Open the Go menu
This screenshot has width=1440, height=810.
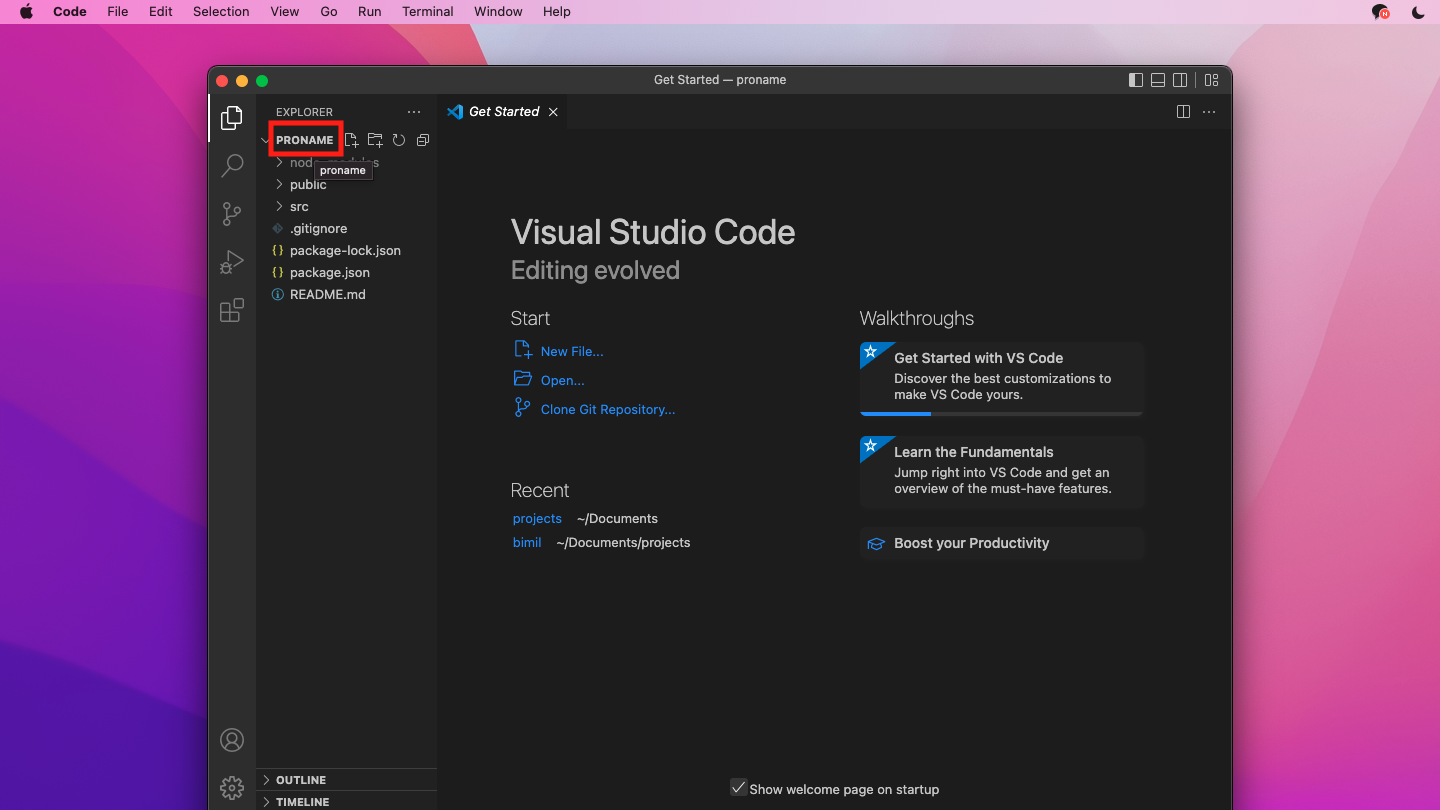329,12
